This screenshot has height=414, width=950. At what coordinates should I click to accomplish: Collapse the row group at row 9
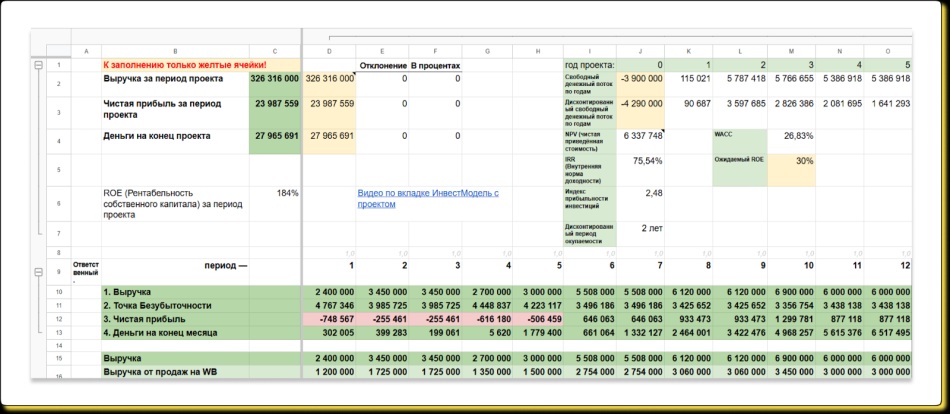[39, 271]
